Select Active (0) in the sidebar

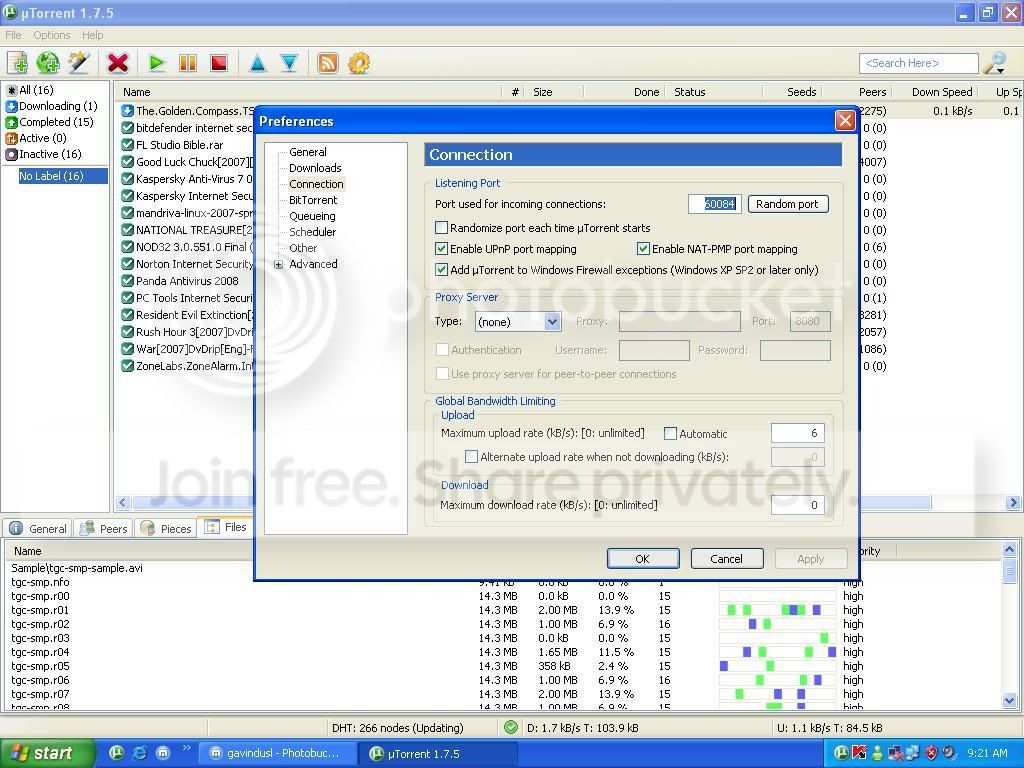point(36,138)
